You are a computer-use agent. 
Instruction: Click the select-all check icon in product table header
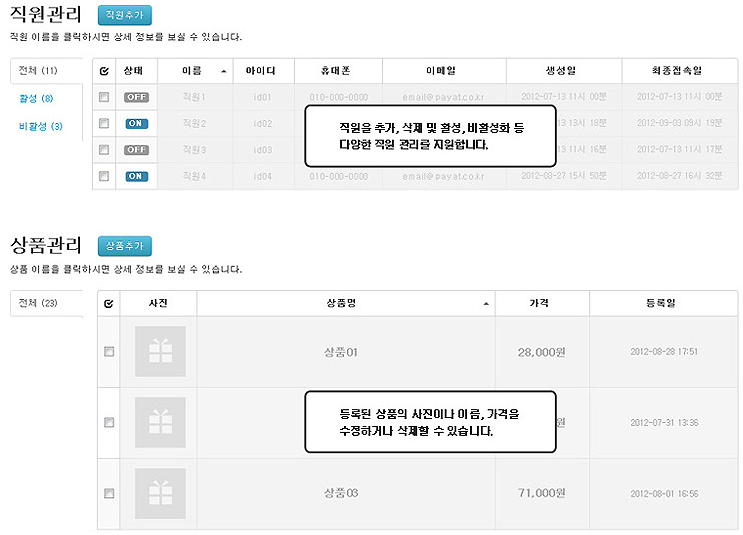tap(109, 303)
